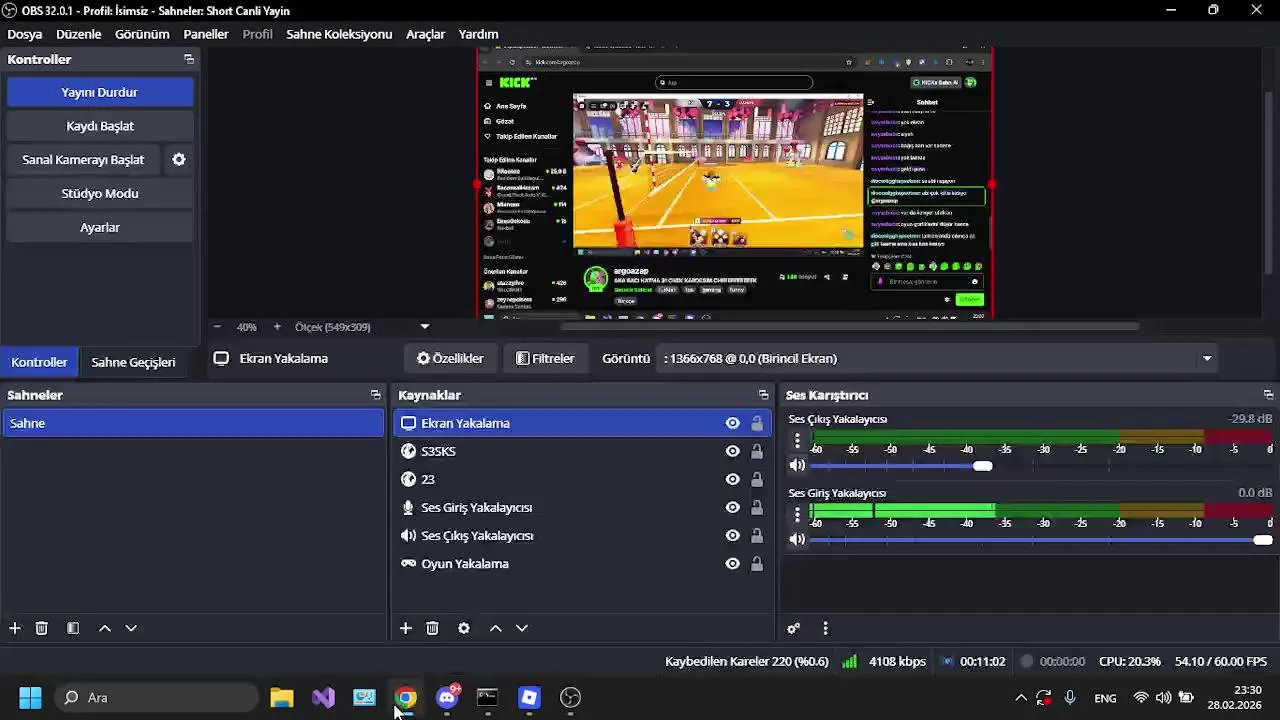Open the Düzenle menu

tap(79, 34)
